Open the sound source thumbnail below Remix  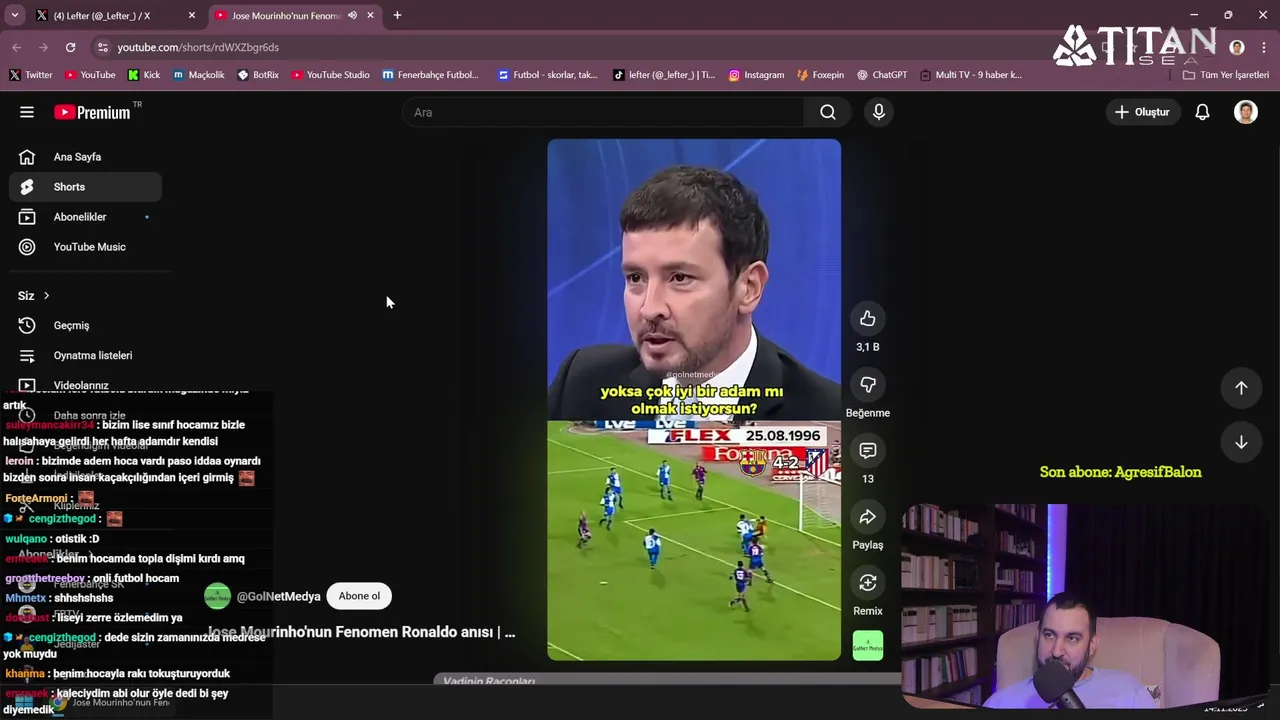(x=868, y=645)
